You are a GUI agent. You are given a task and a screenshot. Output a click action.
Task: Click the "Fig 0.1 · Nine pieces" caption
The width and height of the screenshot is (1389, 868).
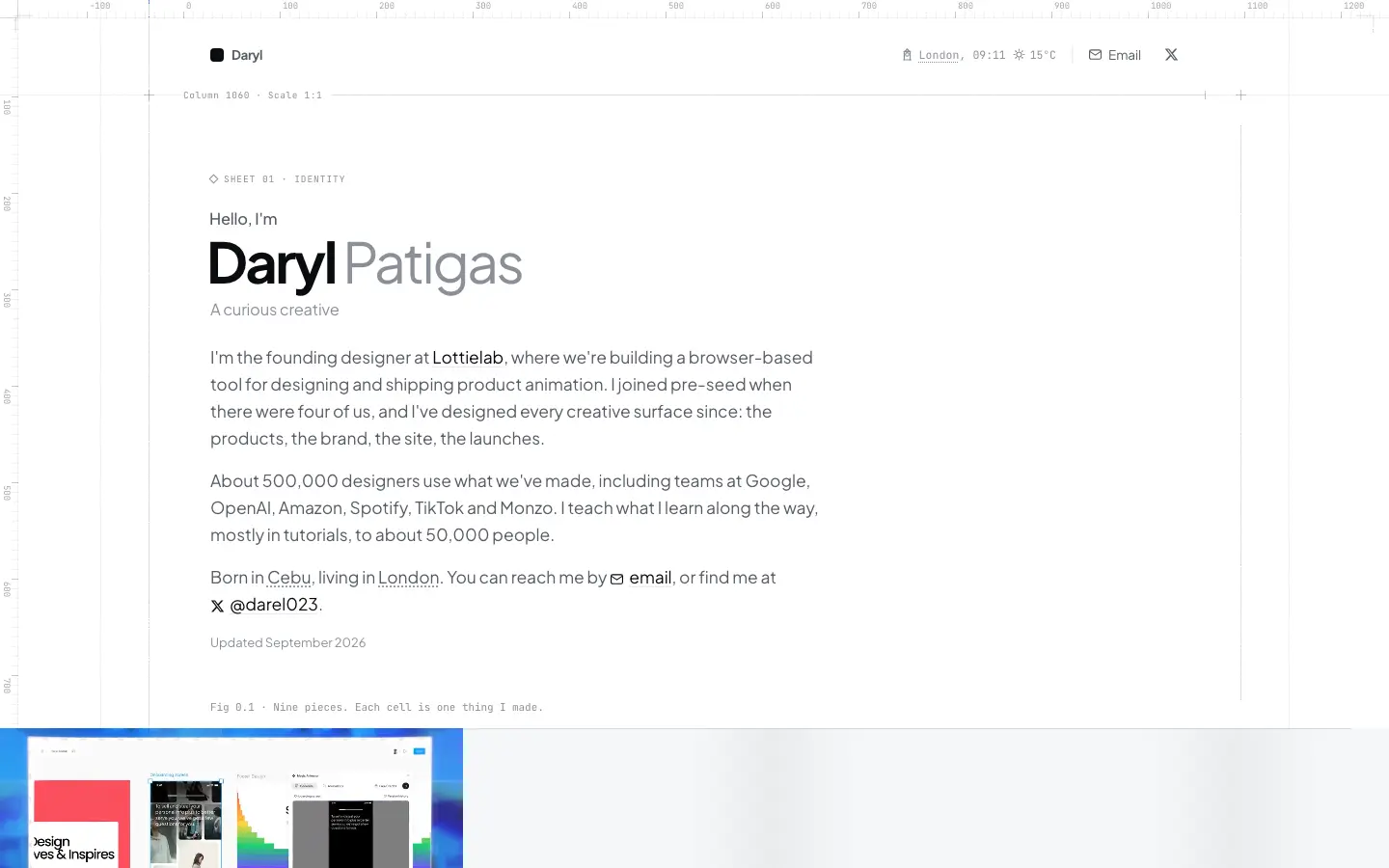[377, 707]
